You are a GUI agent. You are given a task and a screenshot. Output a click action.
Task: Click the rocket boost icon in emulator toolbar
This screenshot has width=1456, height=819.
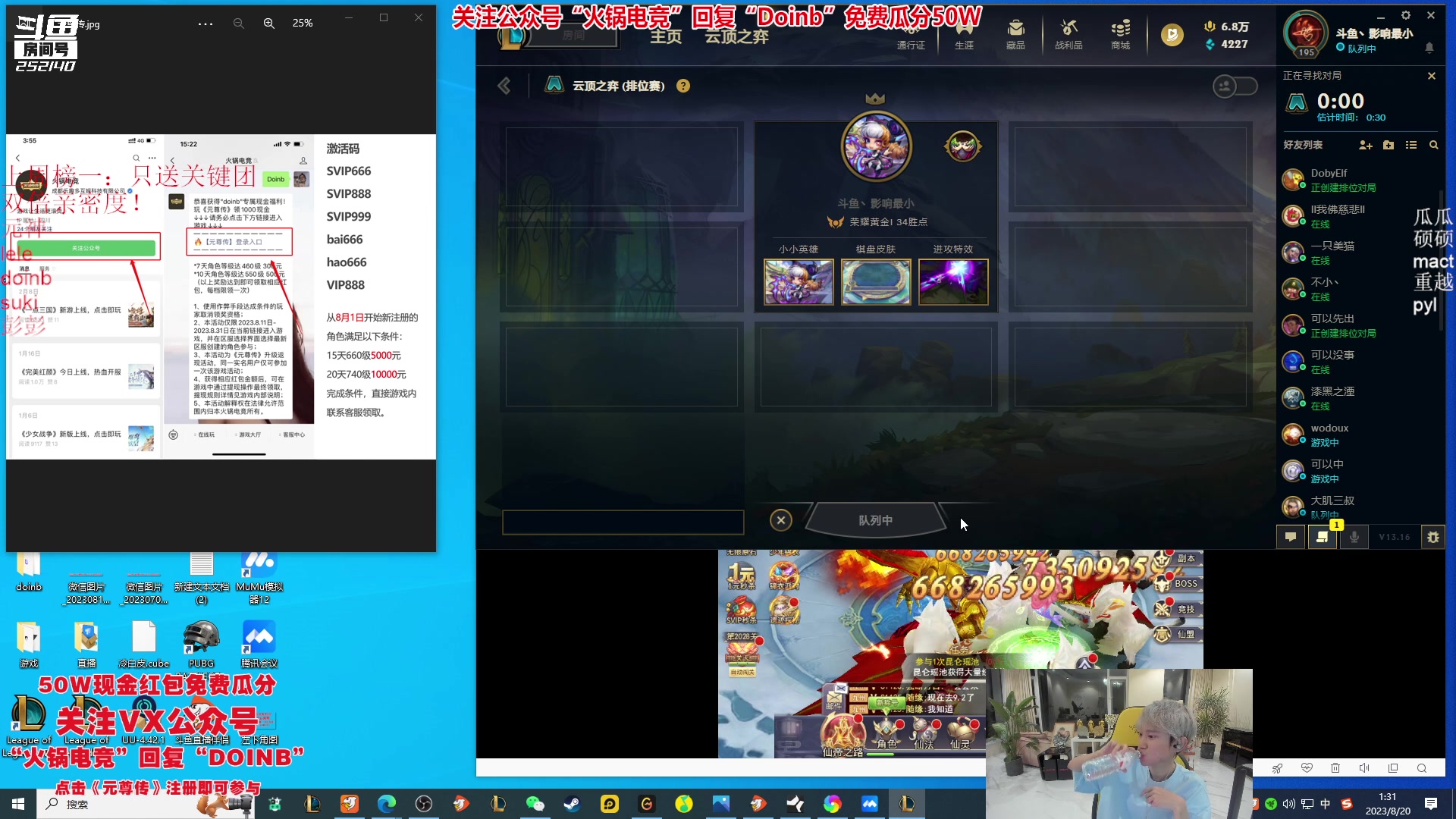1277,768
